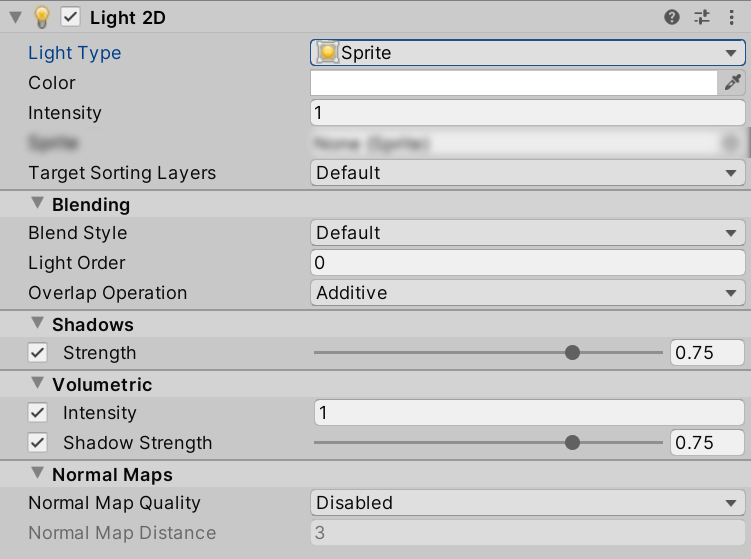Image resolution: width=751 pixels, height=559 pixels.
Task: Open the Blend Style dropdown
Action: click(527, 233)
